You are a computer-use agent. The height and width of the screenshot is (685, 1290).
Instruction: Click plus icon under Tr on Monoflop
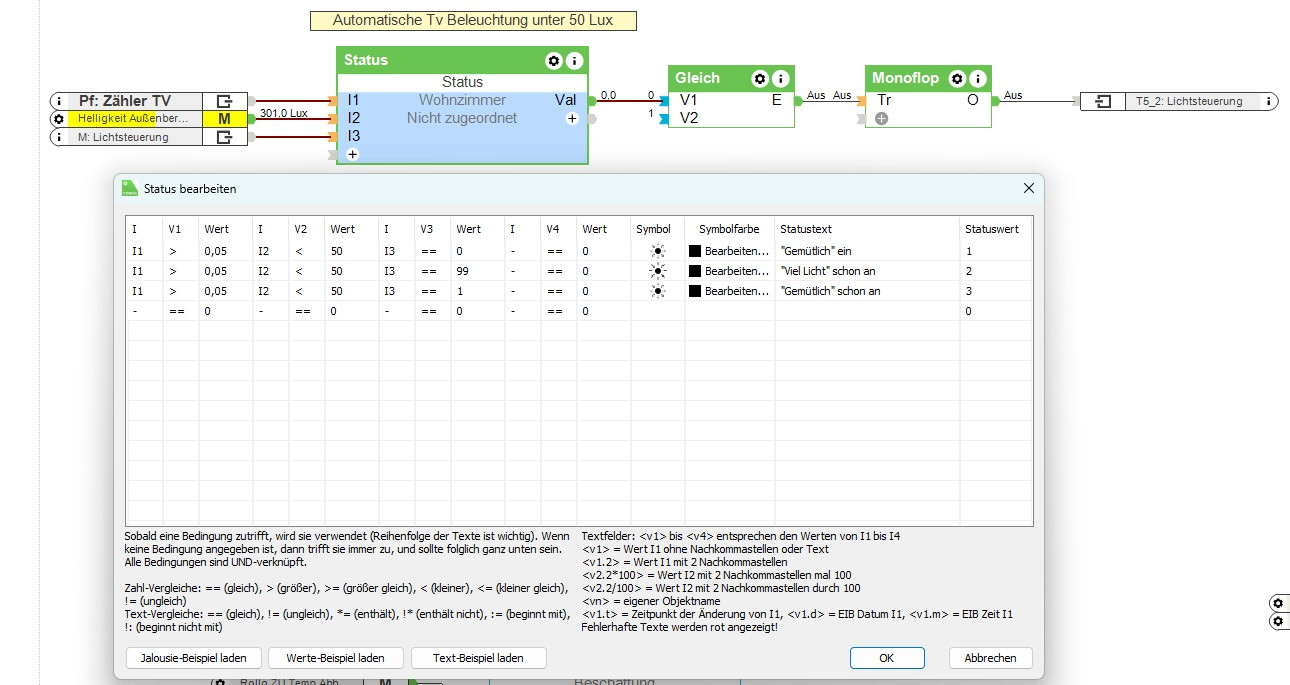click(x=882, y=118)
